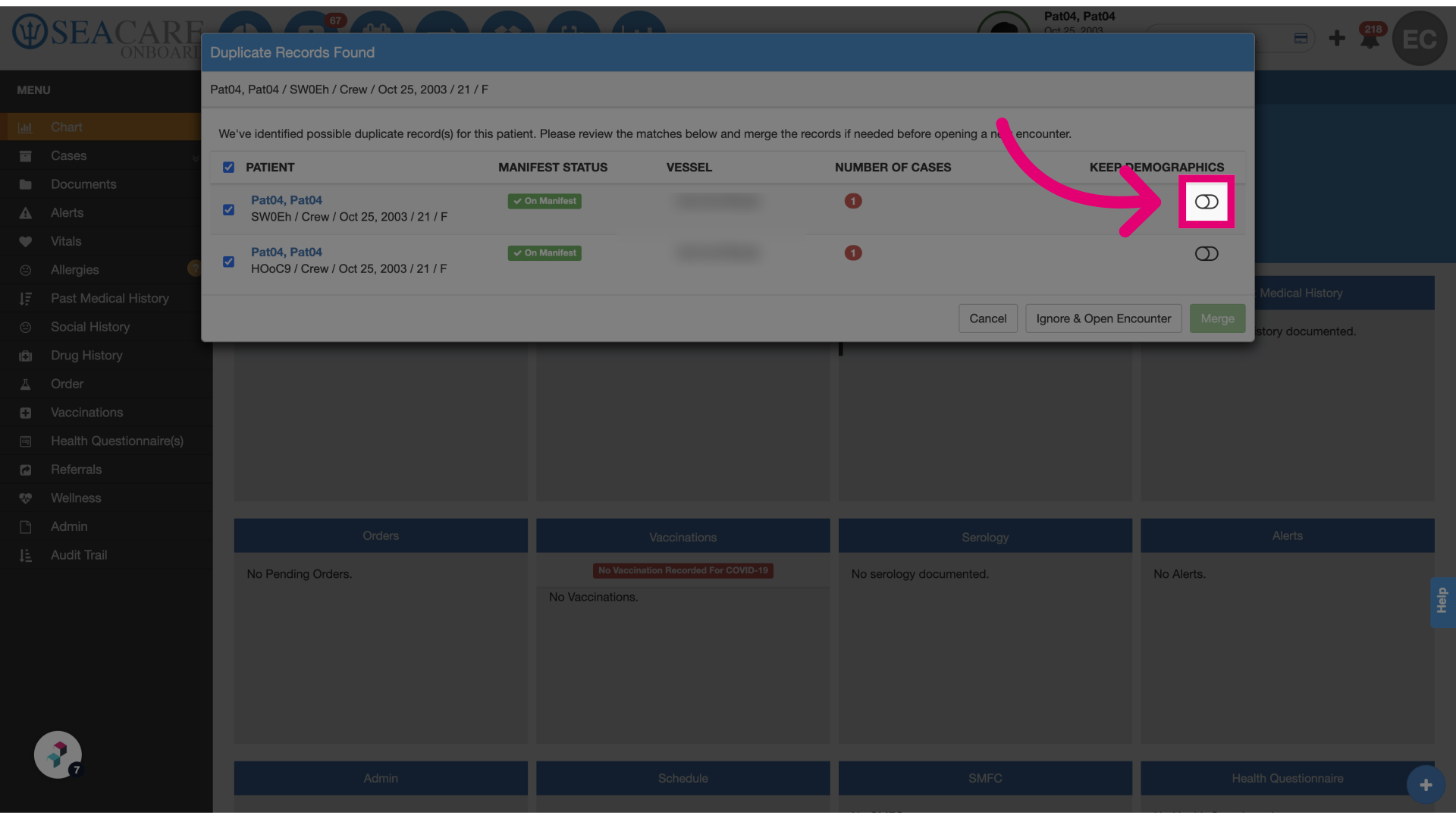Choose Ignore & Open Encounter
The width and height of the screenshot is (1456, 819).
[x=1103, y=318]
